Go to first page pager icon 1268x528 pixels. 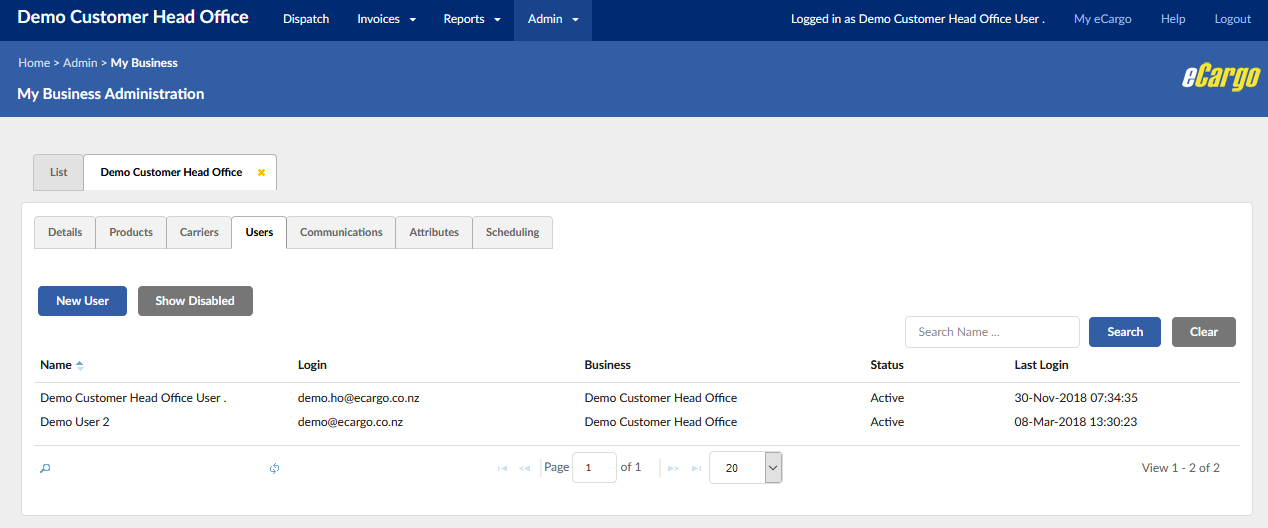coord(502,468)
